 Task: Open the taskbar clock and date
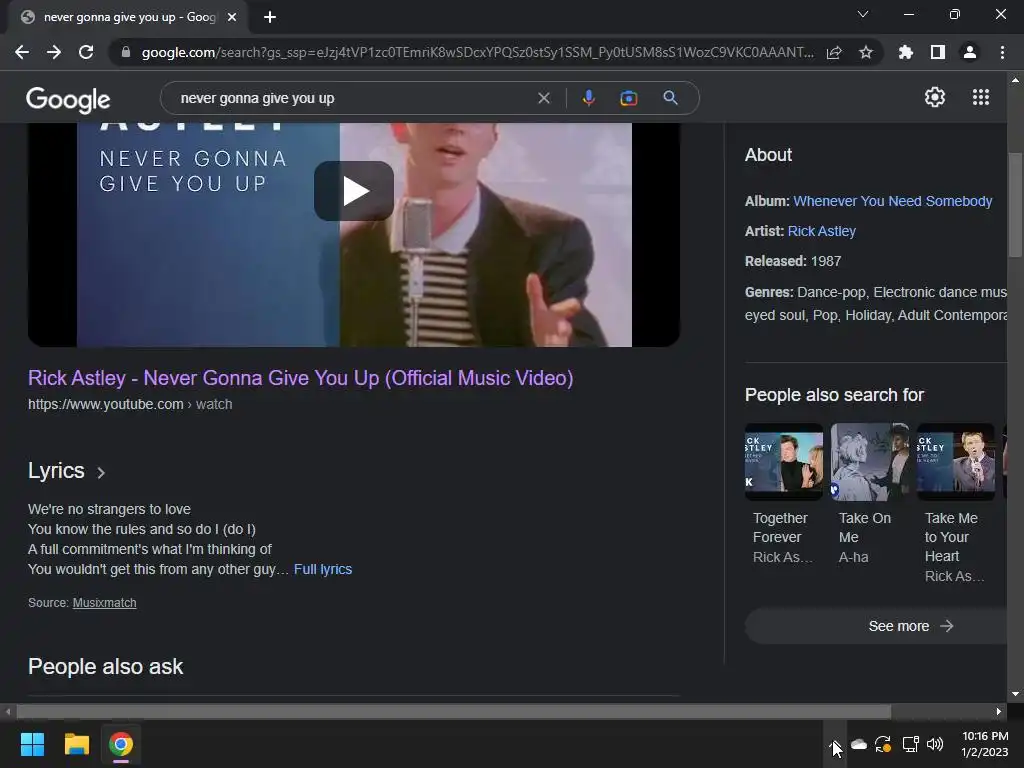985,744
